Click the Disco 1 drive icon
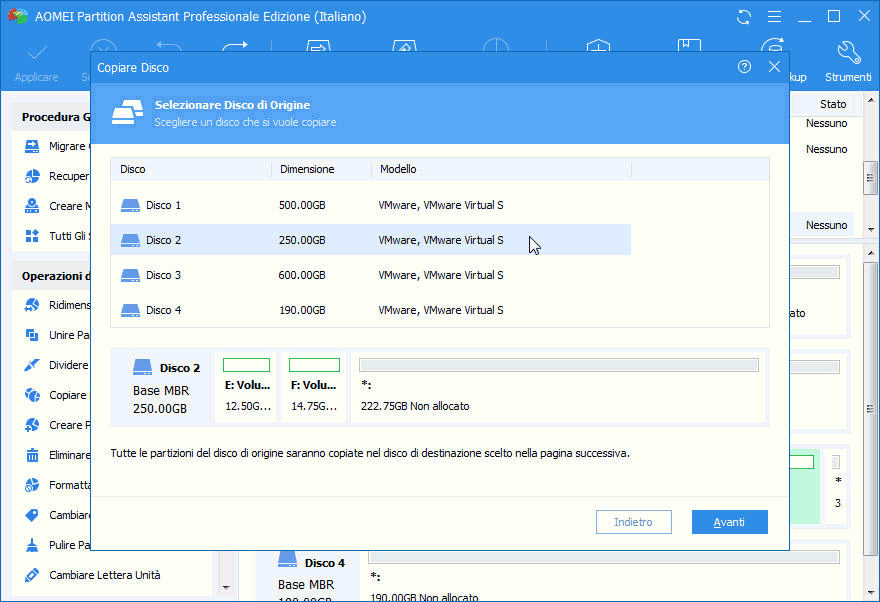 [x=130, y=205]
